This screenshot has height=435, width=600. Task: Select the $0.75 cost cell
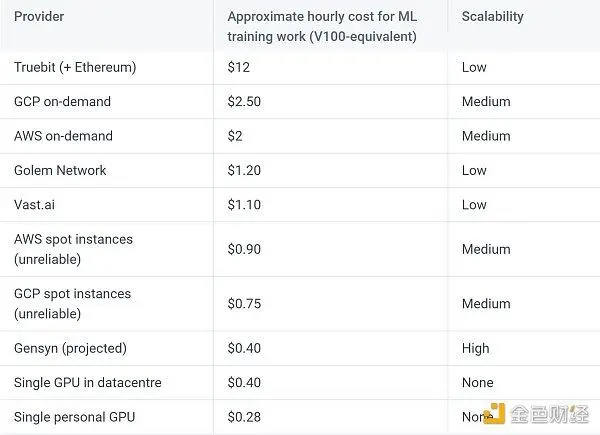[244, 304]
